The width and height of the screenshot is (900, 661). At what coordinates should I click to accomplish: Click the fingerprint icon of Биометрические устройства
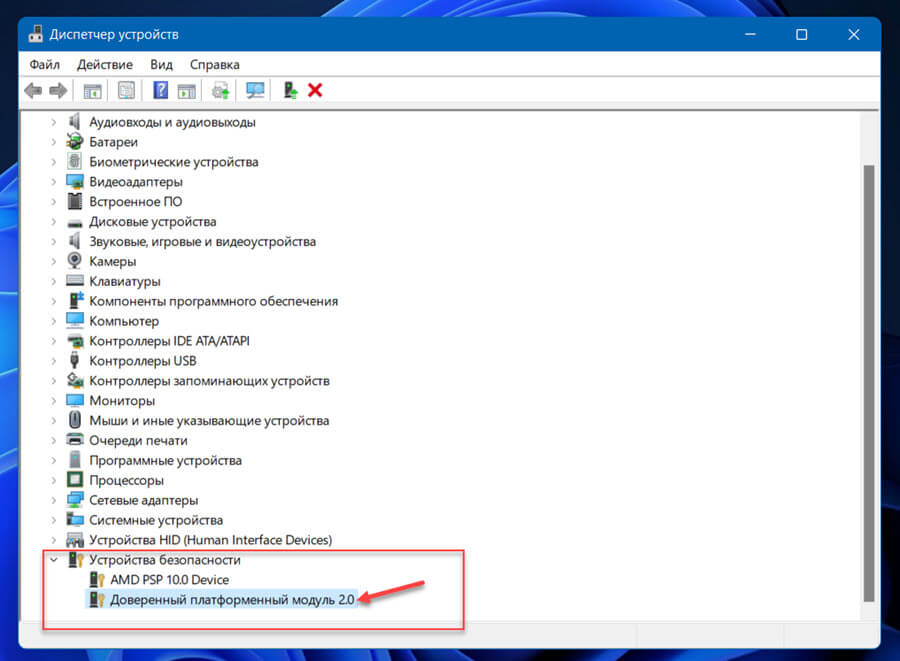coord(75,161)
